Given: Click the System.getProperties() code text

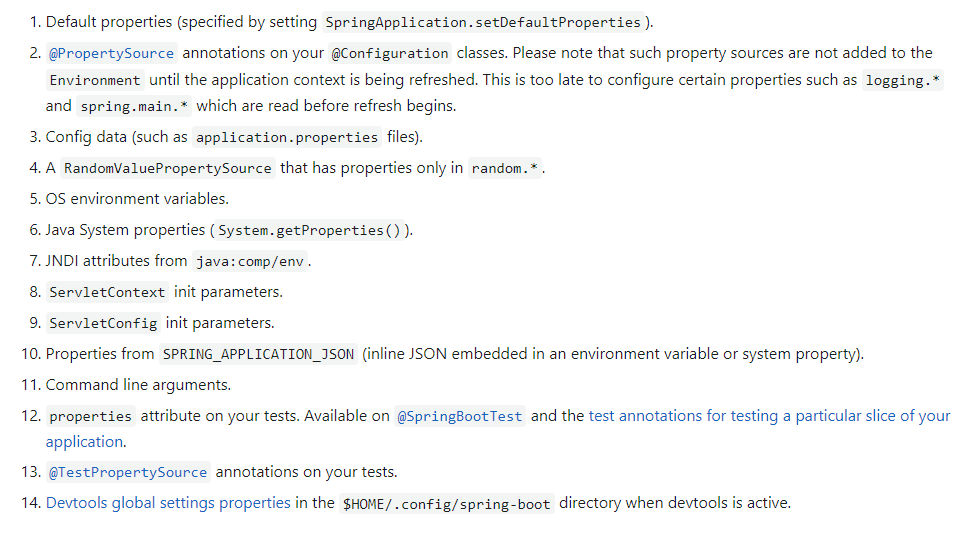Looking at the screenshot, I should 308,231.
